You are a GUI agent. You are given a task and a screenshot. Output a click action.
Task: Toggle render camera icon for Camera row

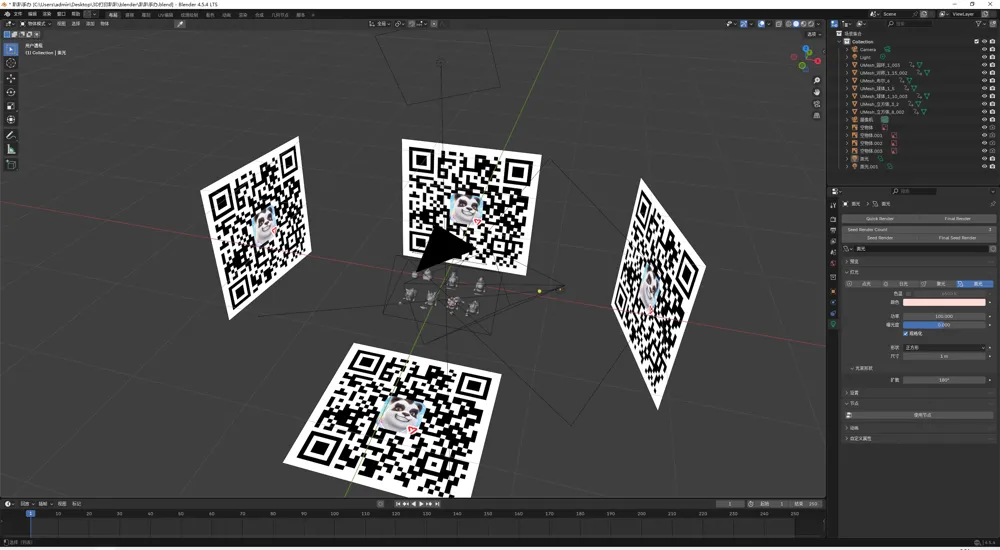(x=992, y=49)
